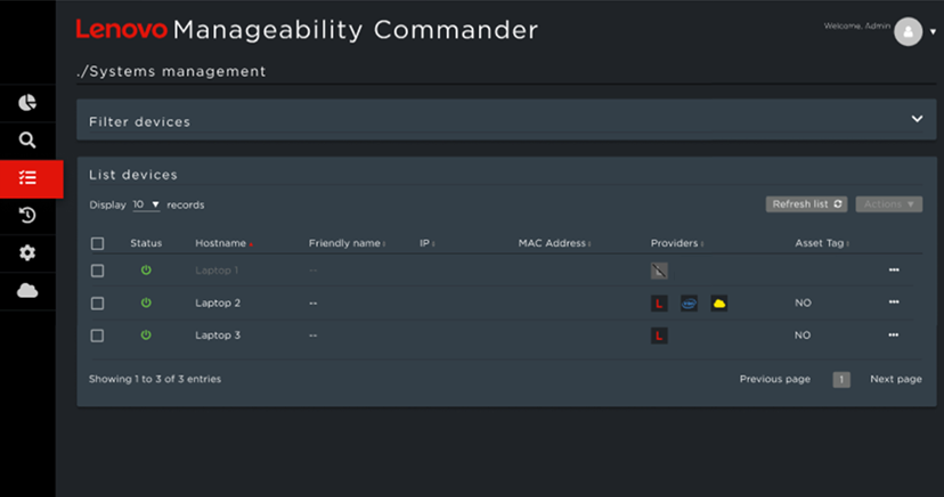This screenshot has width=944, height=497.
Task: Sort by Friendly name column
Action: pyautogui.click(x=347, y=243)
